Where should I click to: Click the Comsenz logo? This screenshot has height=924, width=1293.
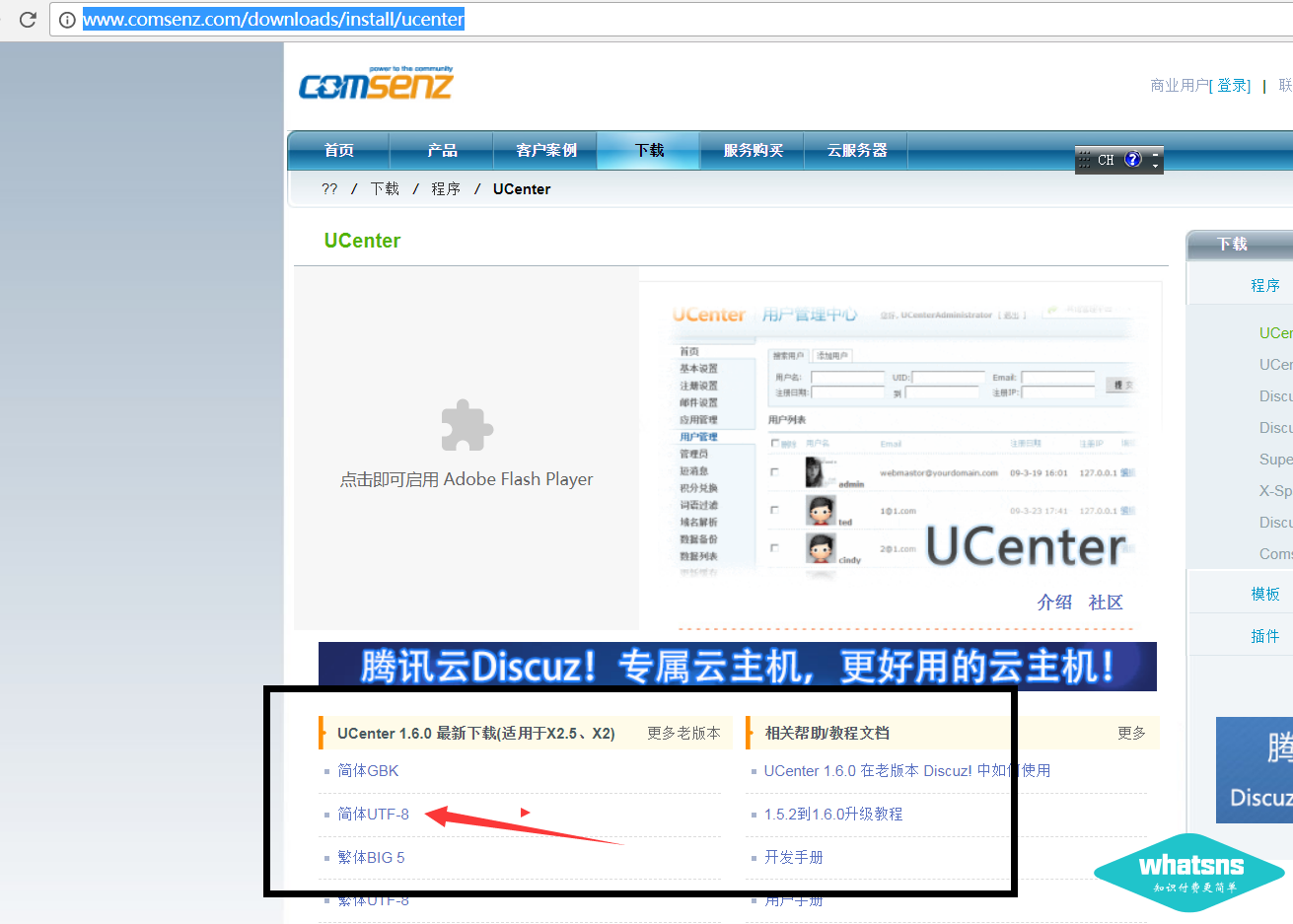(x=375, y=84)
